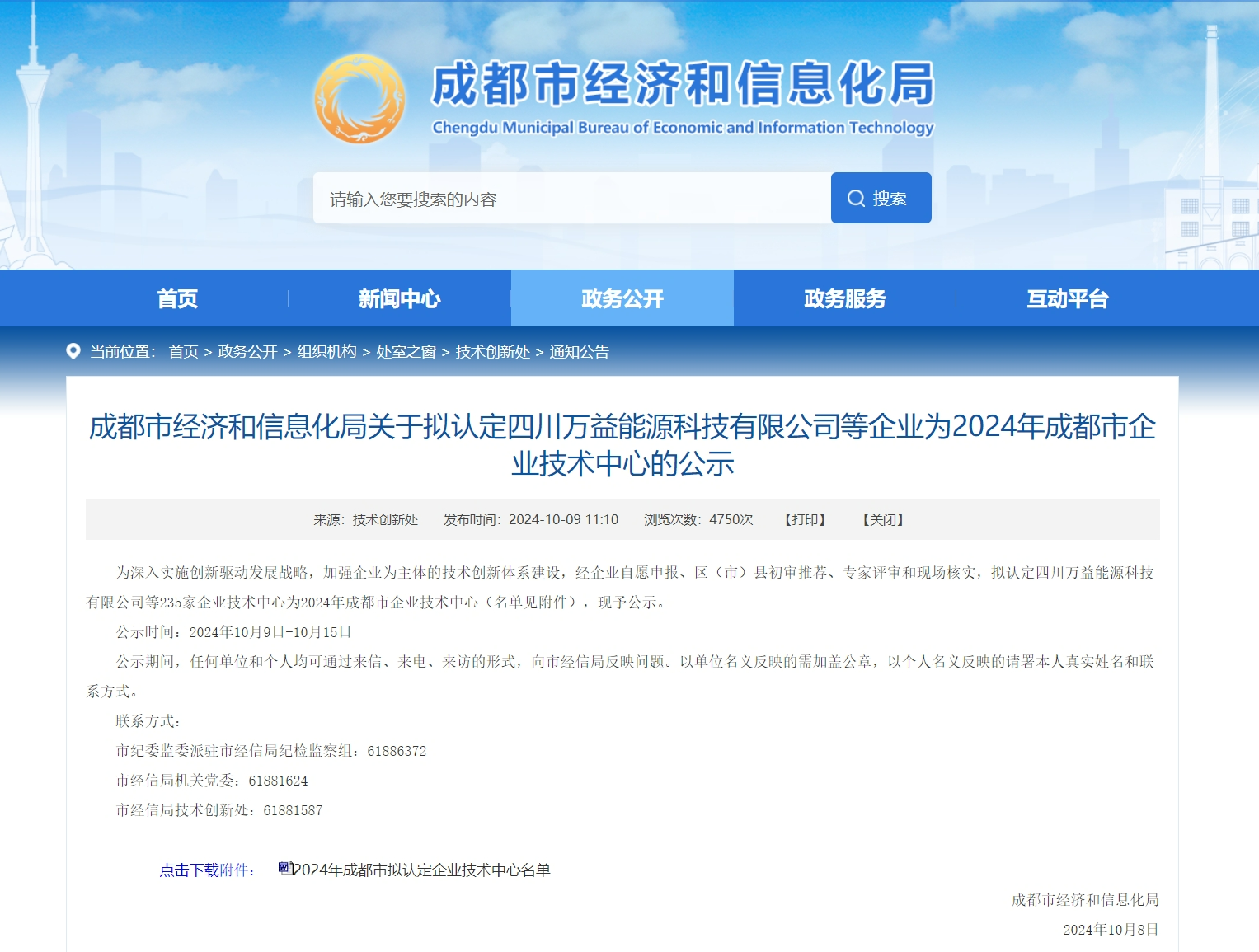The image size is (1259, 952).
Task: Open the 首页 navigation tab
Action: tap(177, 298)
